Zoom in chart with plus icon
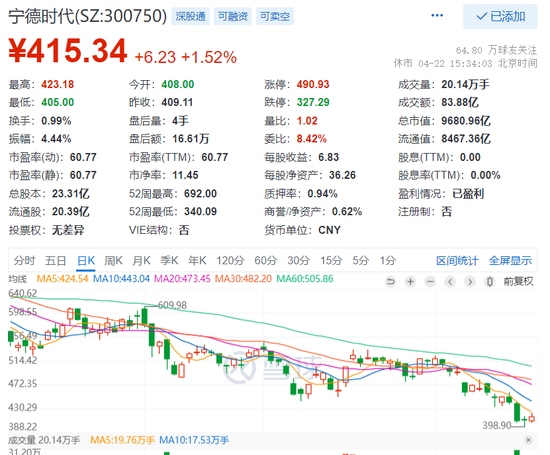This screenshot has width=550, height=455. pos(410,281)
